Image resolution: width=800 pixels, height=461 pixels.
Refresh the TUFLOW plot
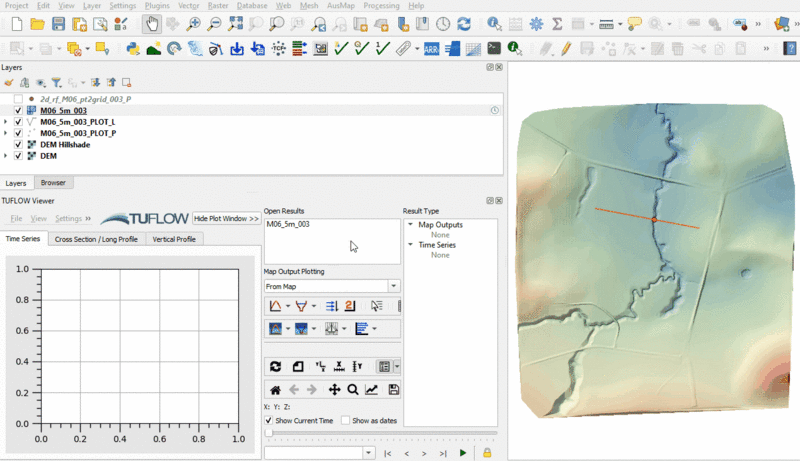click(275, 367)
